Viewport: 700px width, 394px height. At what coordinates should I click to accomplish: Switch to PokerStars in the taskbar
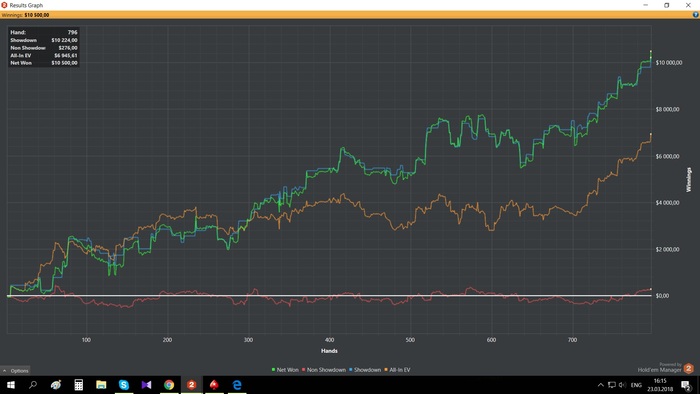[x=214, y=385]
